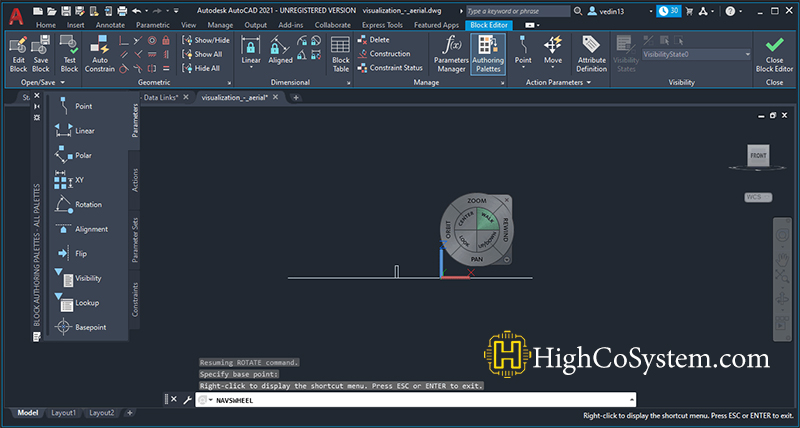Open the VisibilityState0 dropdown
Screen dimensions: 800x428
(x=696, y=54)
